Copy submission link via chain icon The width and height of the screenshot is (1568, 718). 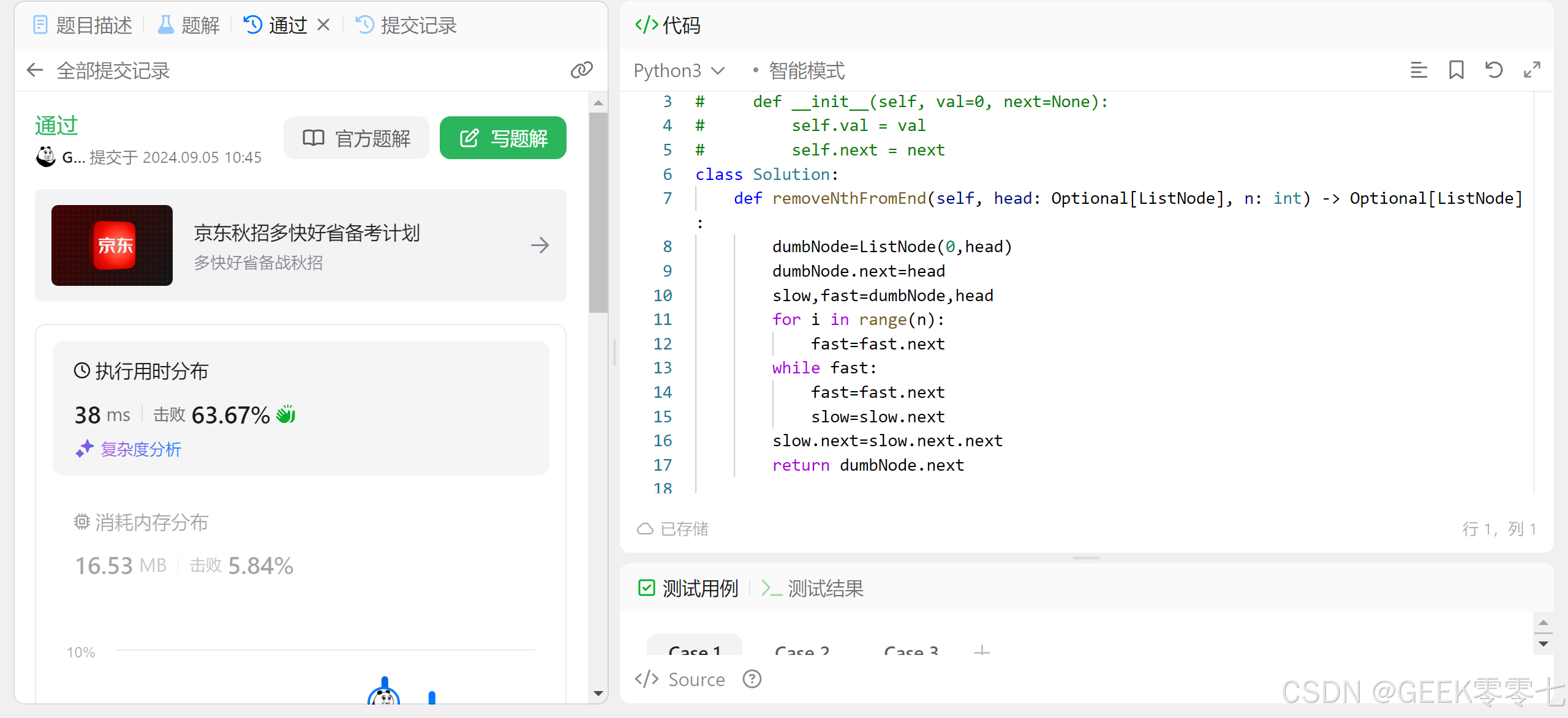[x=581, y=70]
